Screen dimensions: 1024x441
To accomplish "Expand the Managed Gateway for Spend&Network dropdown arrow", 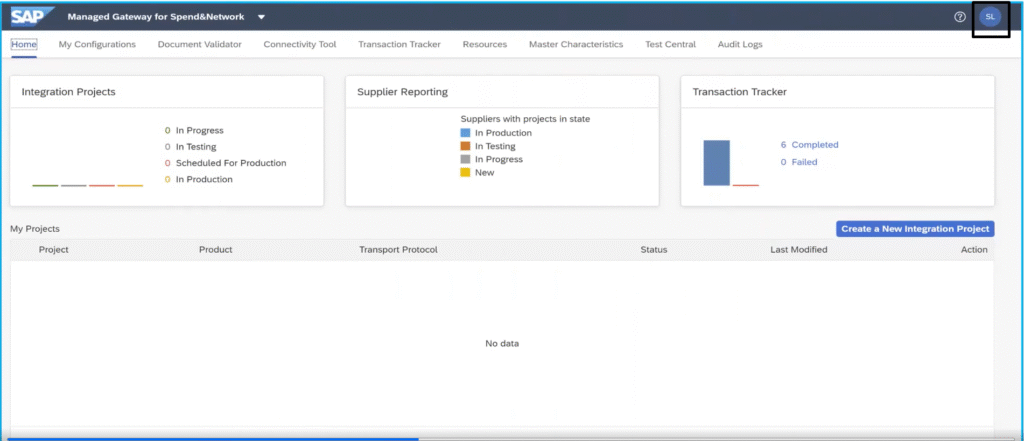I will click(261, 17).
